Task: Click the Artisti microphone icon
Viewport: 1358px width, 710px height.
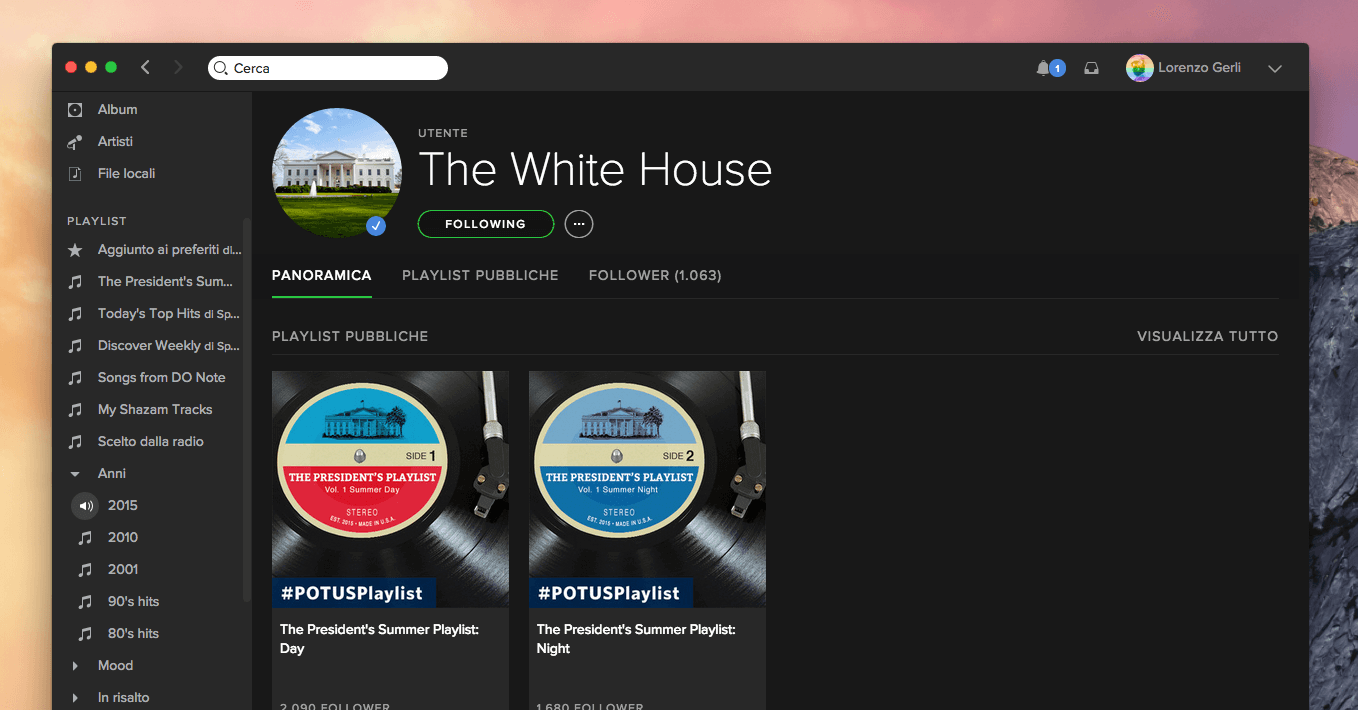Action: (x=75, y=142)
